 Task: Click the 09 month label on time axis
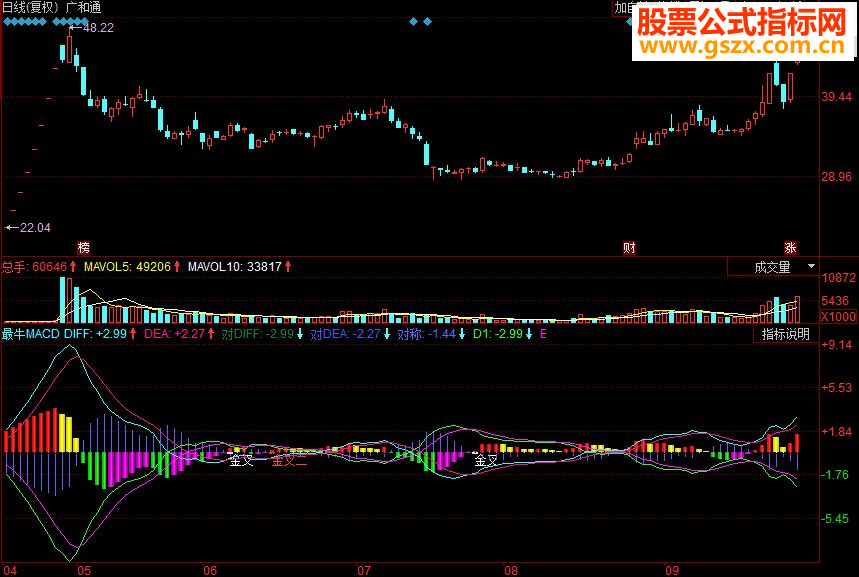[x=672, y=570]
